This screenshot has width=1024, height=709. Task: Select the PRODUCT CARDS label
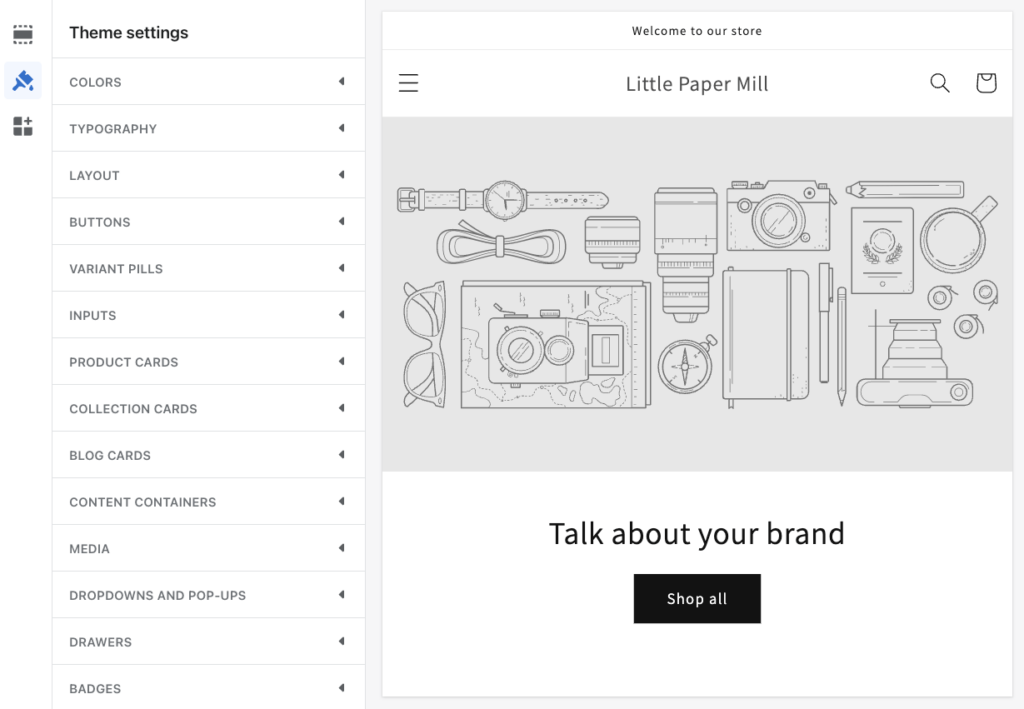click(x=123, y=362)
